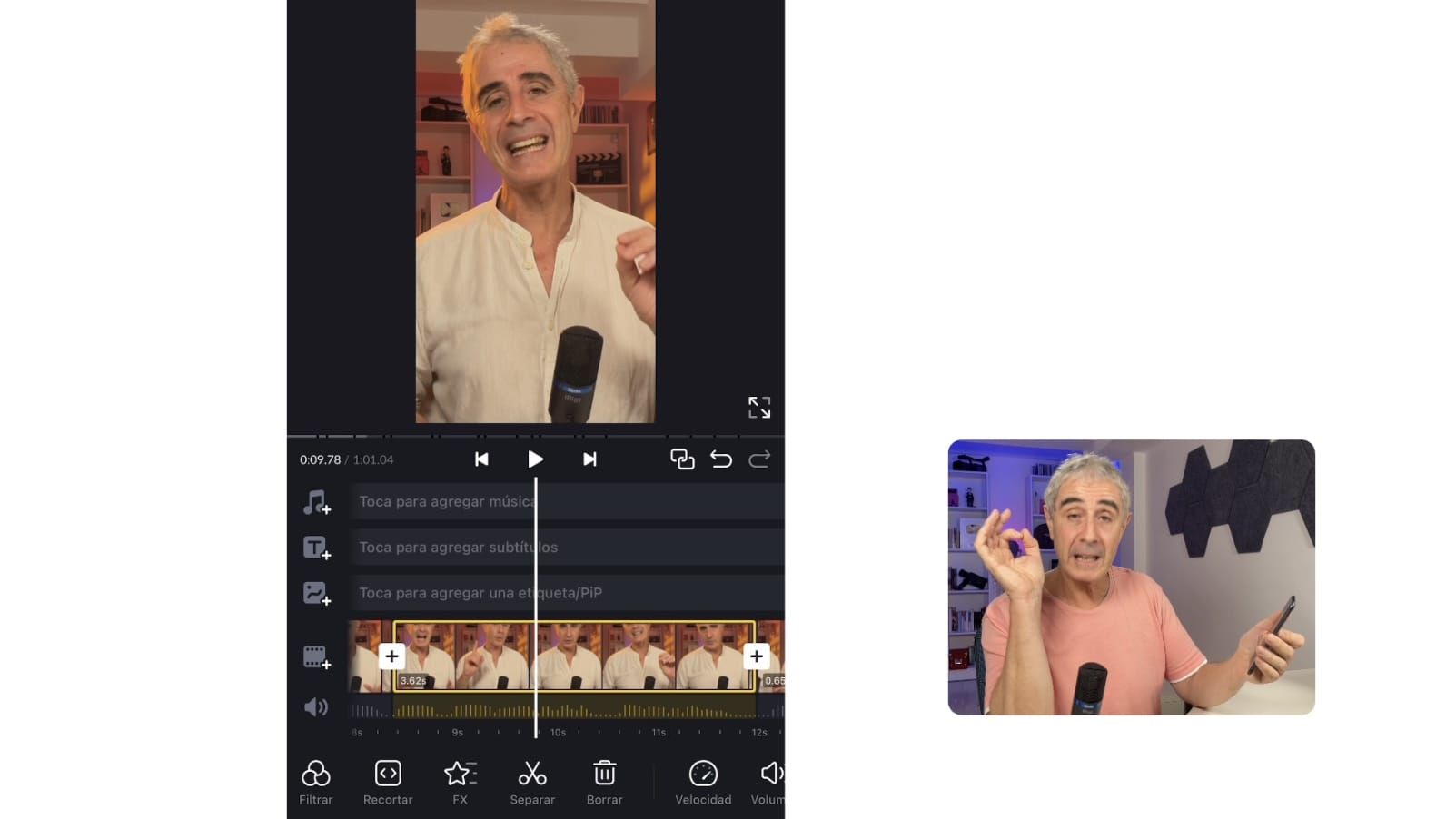Select the Recortar trim tool
Screen dimensions: 1456x819
click(388, 782)
